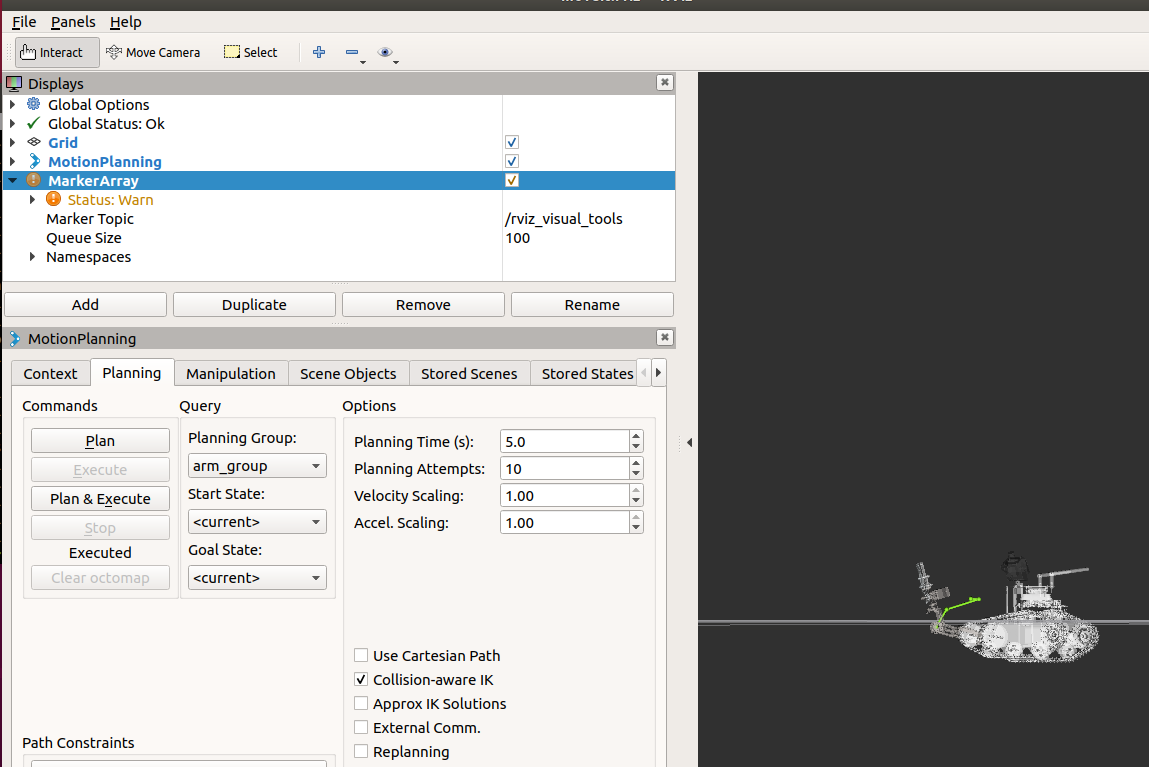Image resolution: width=1149 pixels, height=767 pixels.
Task: Expand the Namespaces row
Action: 32,256
